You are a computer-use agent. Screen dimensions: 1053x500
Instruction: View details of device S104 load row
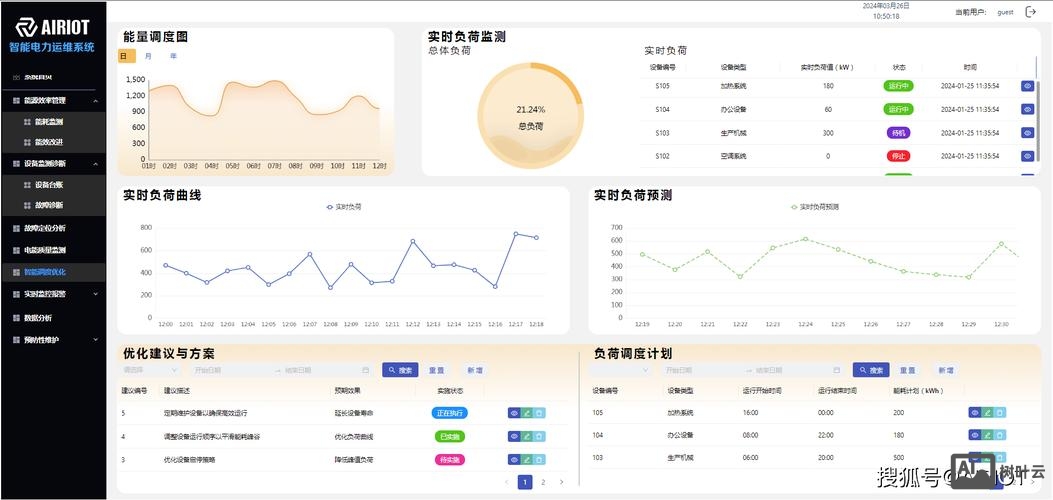click(x=1027, y=109)
